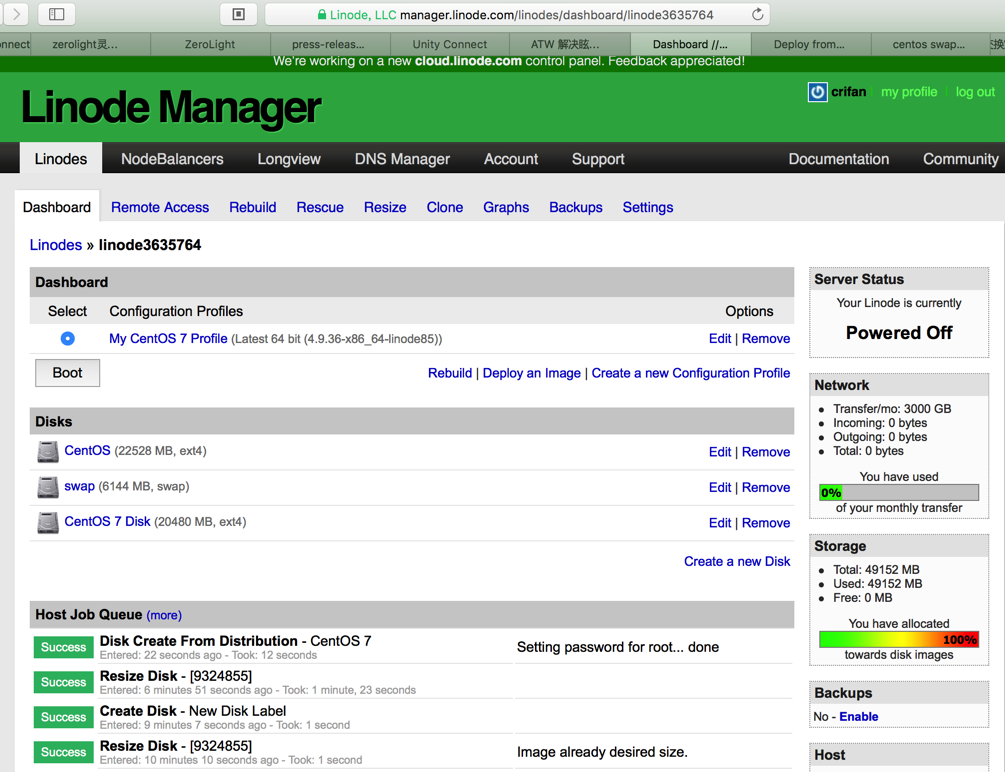Switch to the Remote Access tab
The width and height of the screenshot is (1005, 772).
coord(160,207)
